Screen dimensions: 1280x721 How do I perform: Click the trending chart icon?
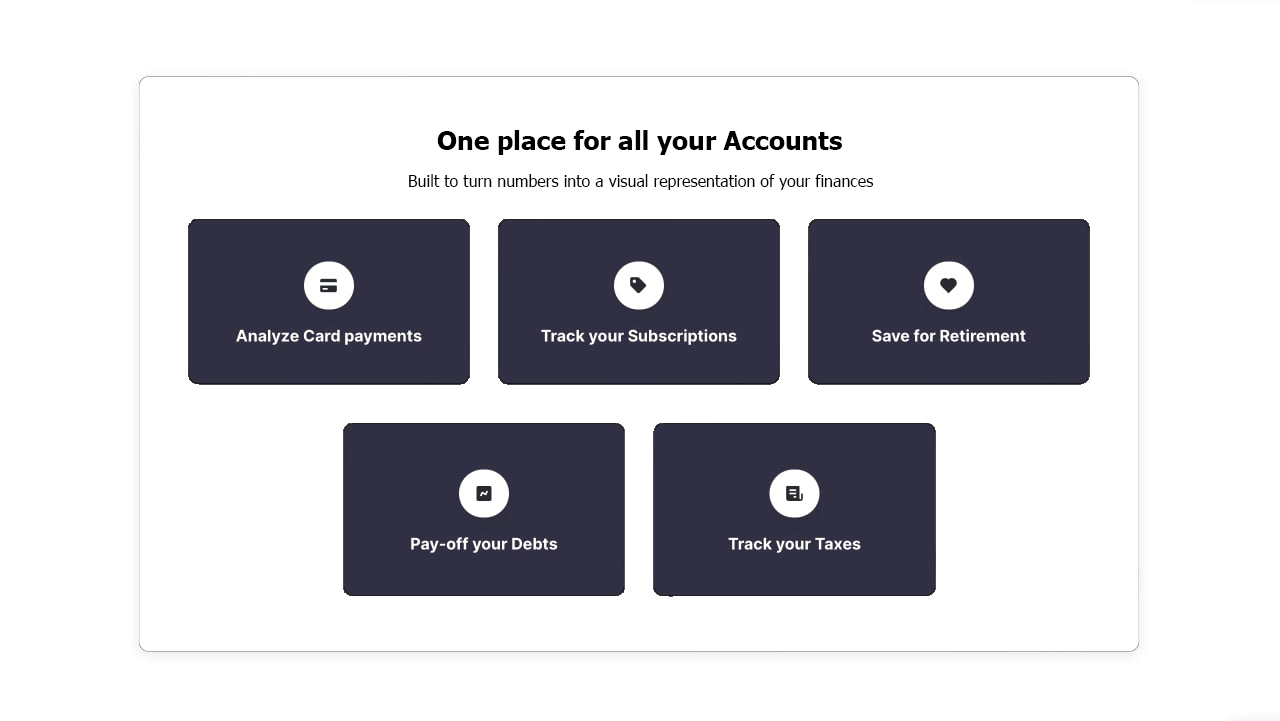(x=484, y=494)
